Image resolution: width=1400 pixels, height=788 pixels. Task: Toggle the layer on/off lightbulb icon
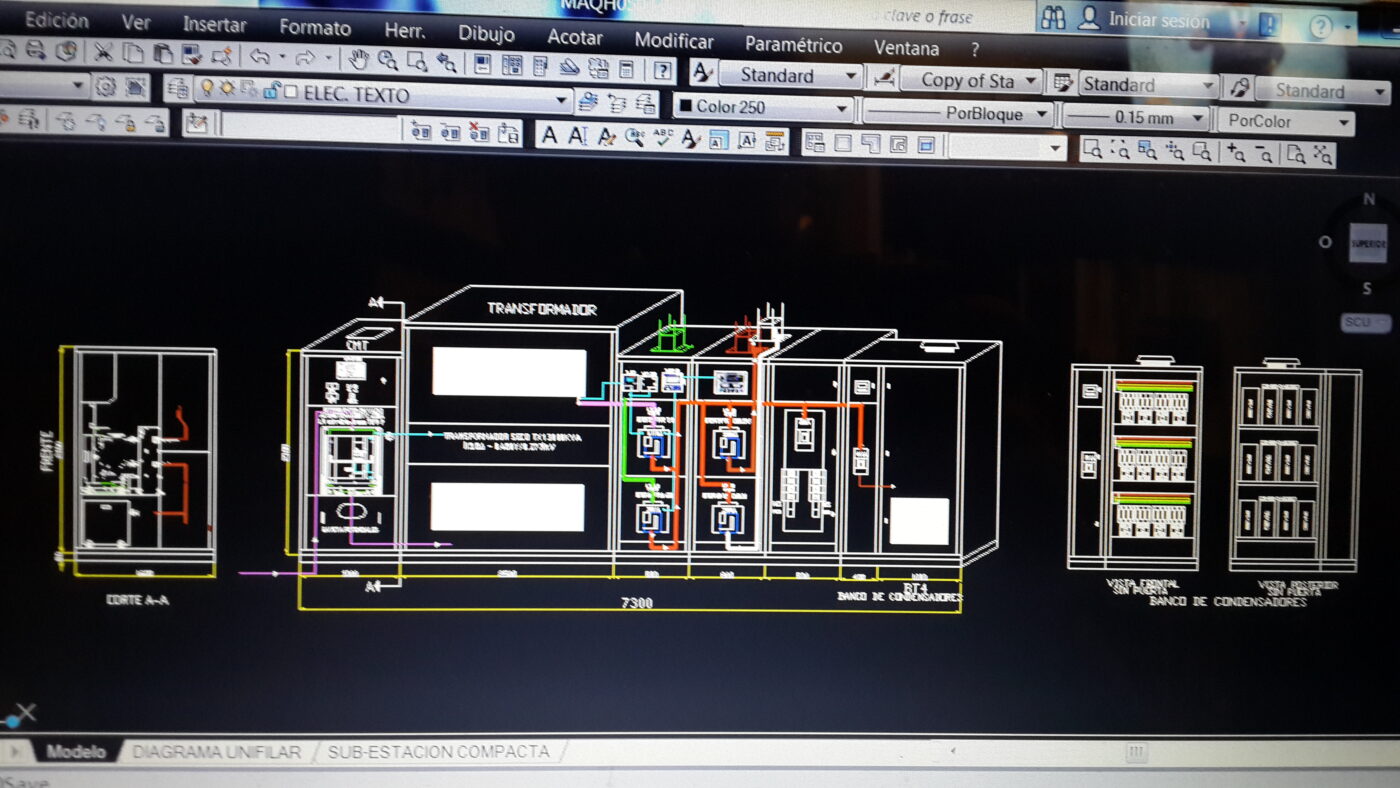click(x=207, y=89)
